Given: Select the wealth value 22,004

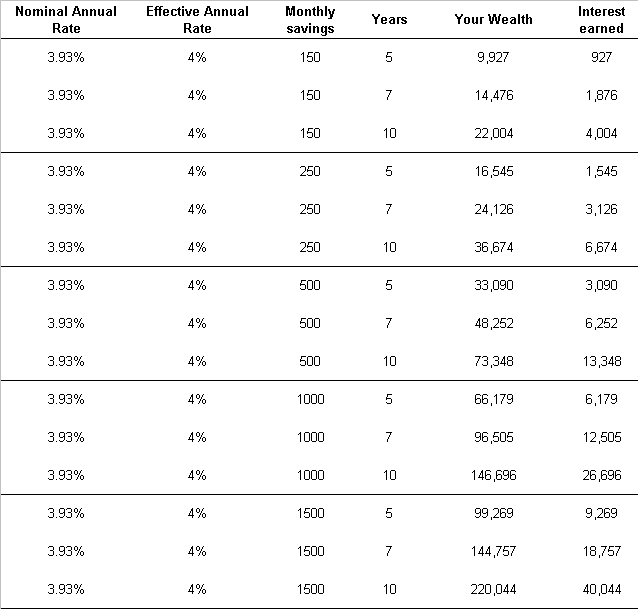Looking at the screenshot, I should (494, 133).
